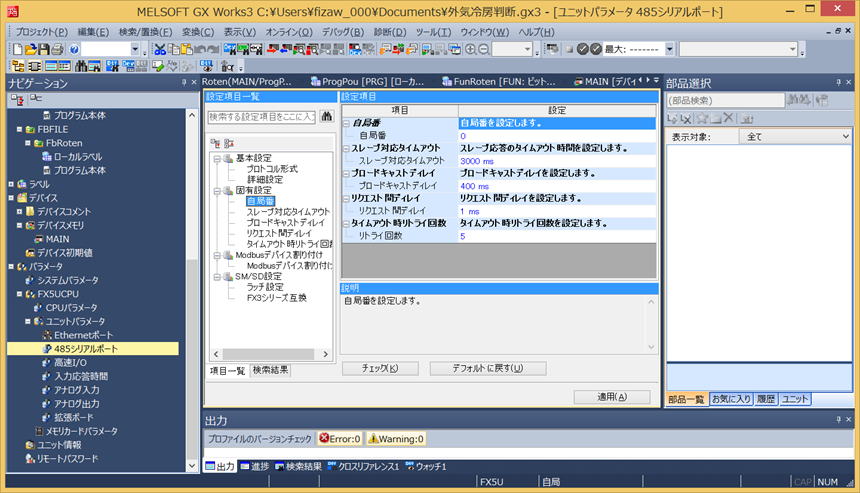Select Ethernetポート in navigation

83,335
